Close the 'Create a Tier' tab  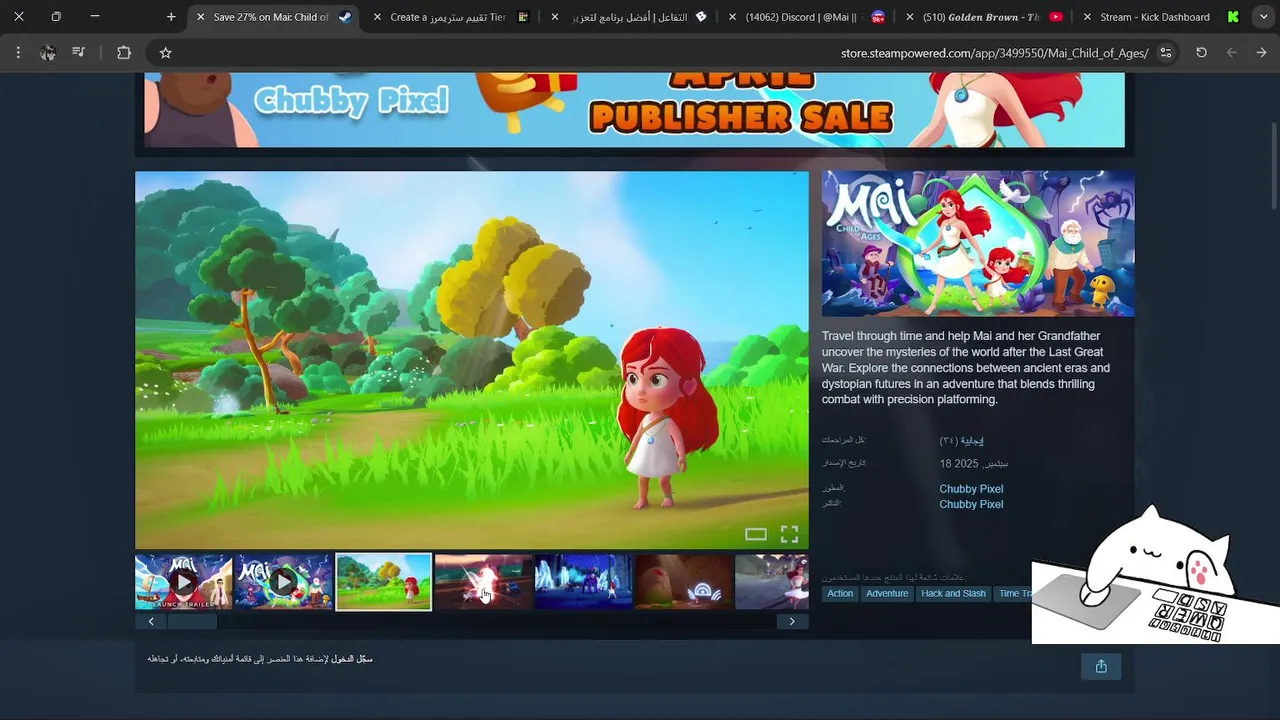[377, 17]
